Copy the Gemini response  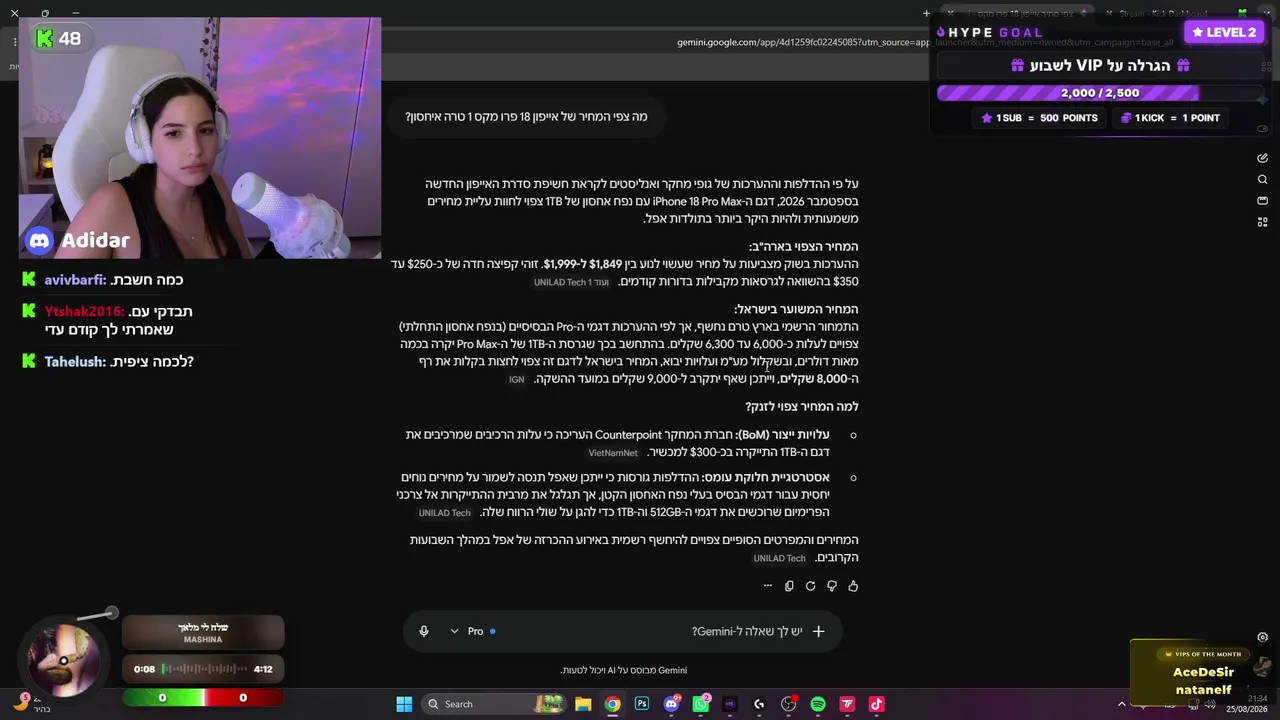click(x=789, y=586)
